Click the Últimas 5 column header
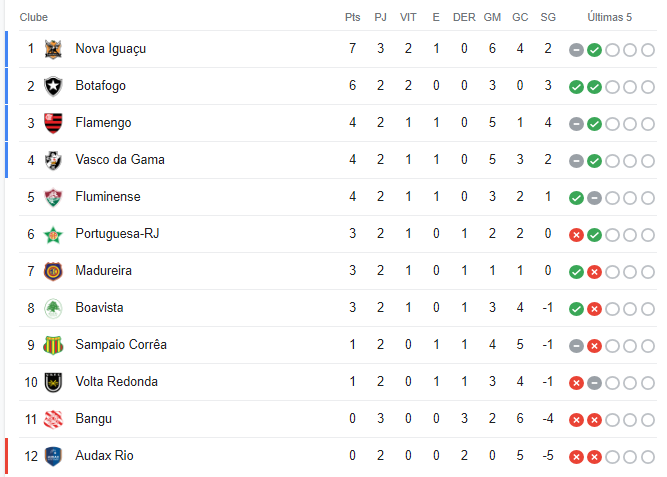Viewport: 667px width, 477px height. tap(610, 17)
